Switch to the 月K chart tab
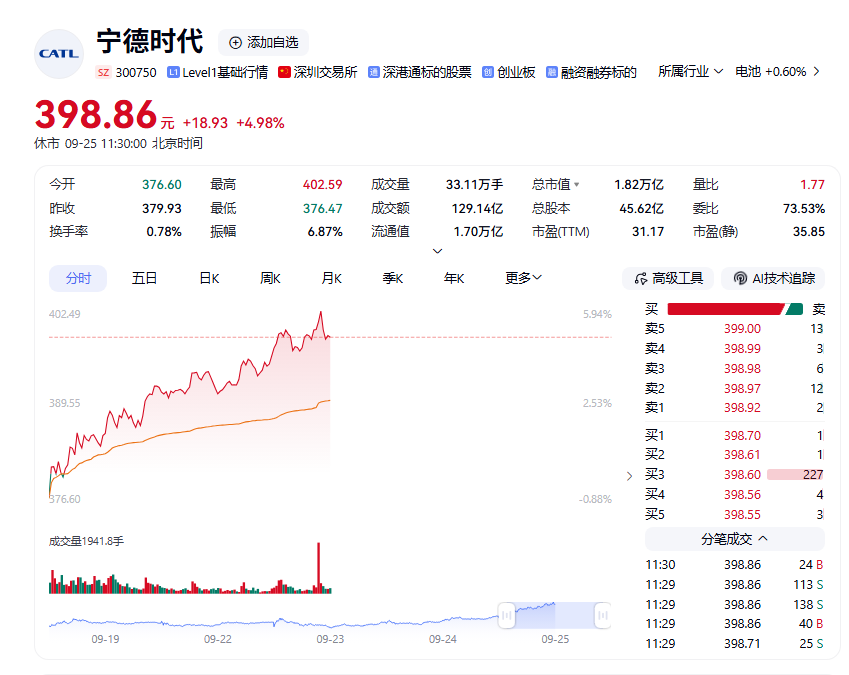The height and width of the screenshot is (675, 849). tap(331, 278)
